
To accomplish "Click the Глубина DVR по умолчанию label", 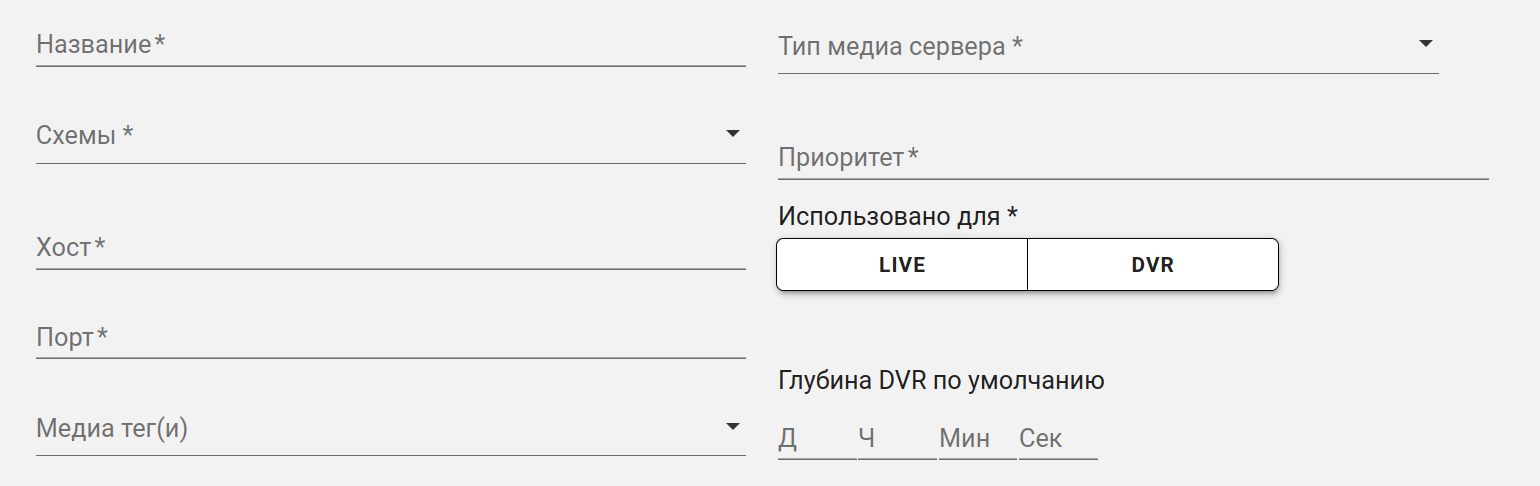I will point(940,381).
